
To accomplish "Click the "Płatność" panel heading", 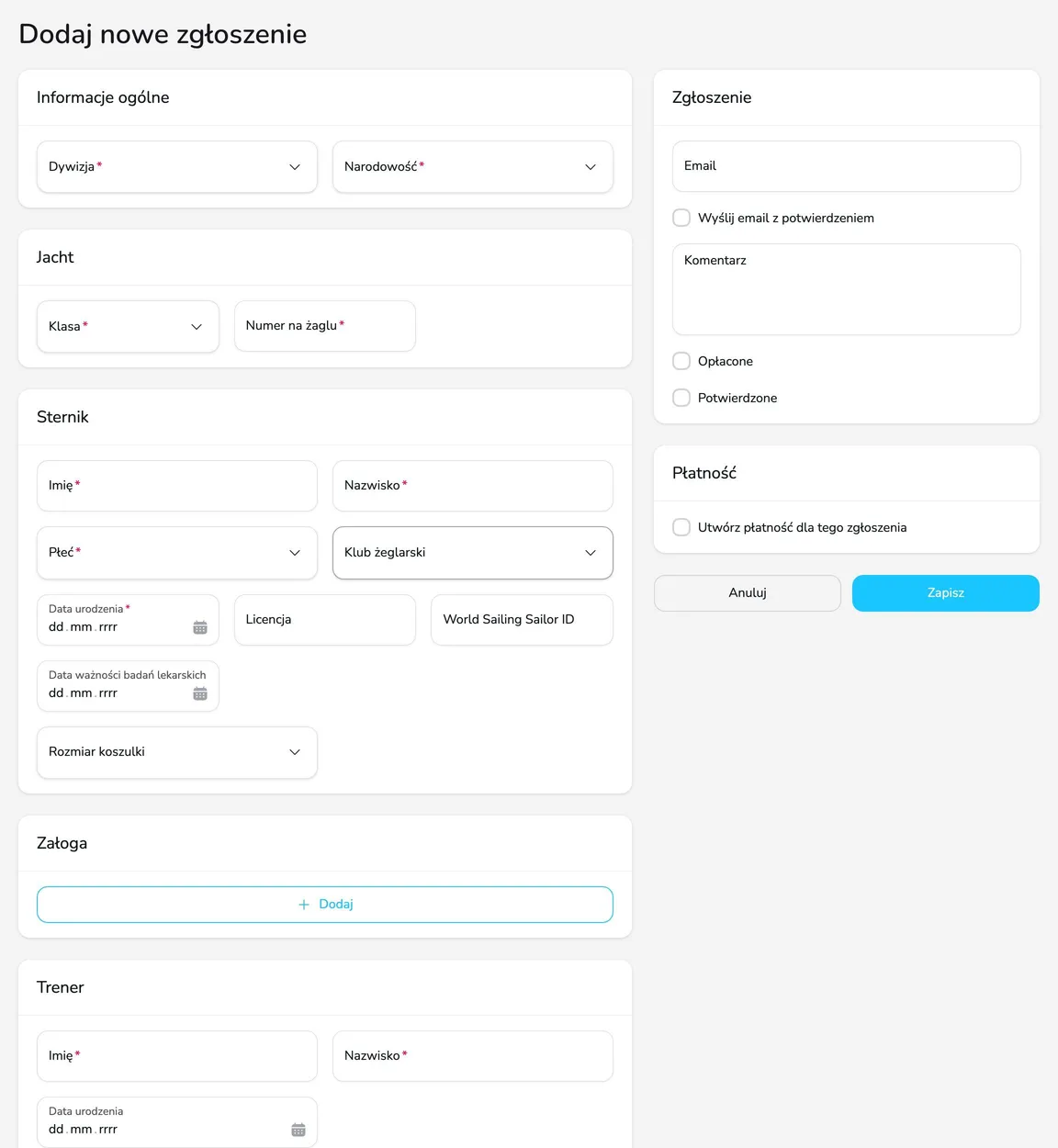I will click(704, 473).
